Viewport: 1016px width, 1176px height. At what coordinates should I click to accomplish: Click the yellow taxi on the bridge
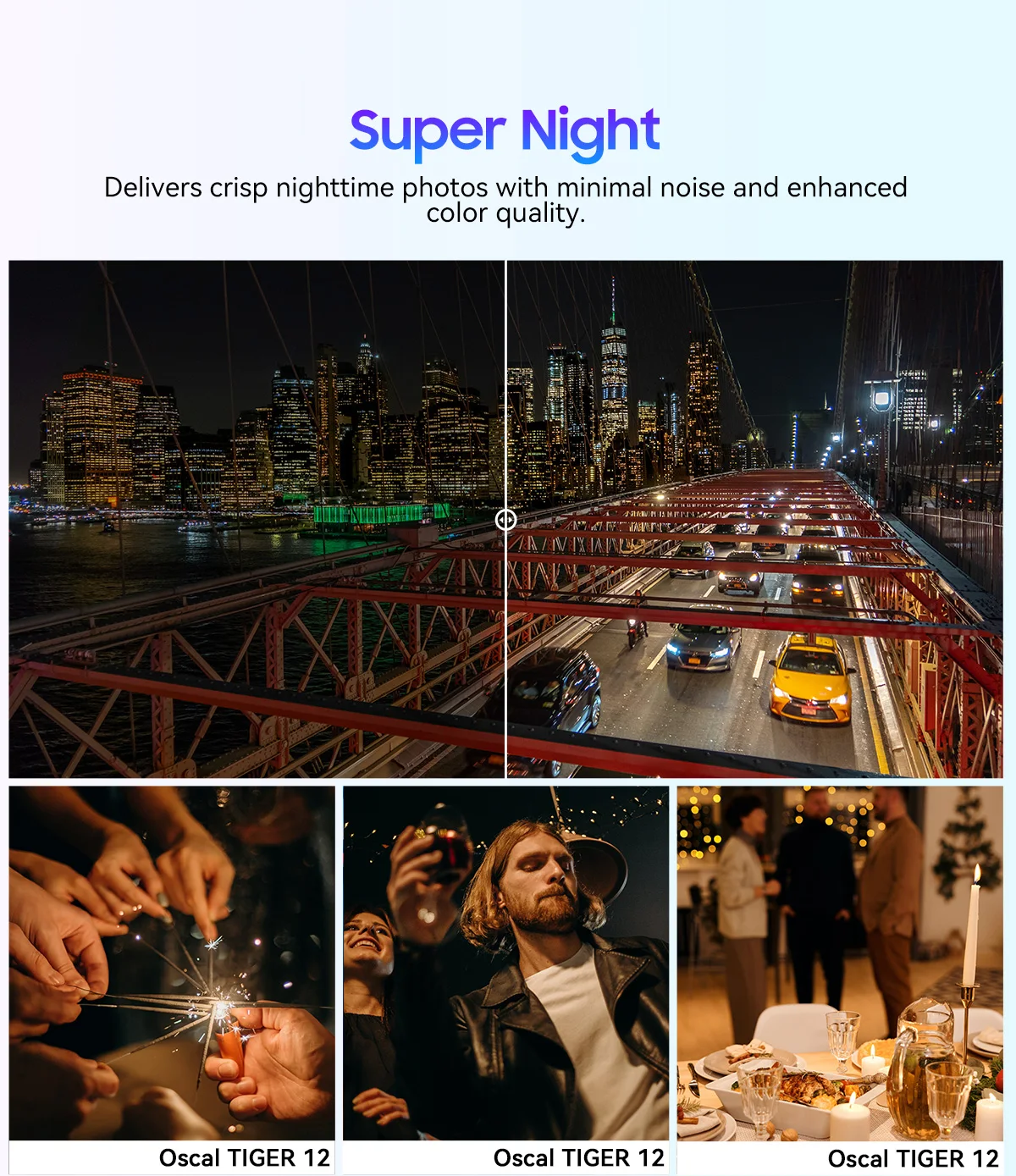(810, 679)
